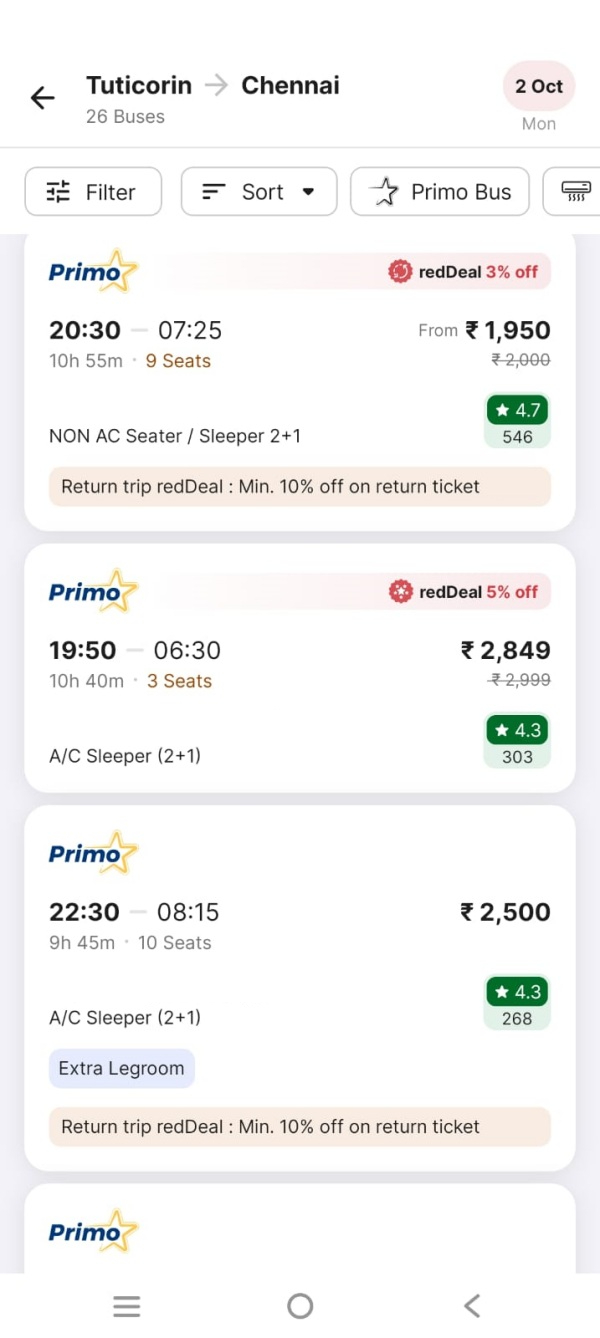The image size is (600, 1338).
Task: Tap the redDeal 5% off badge
Action: 465,590
